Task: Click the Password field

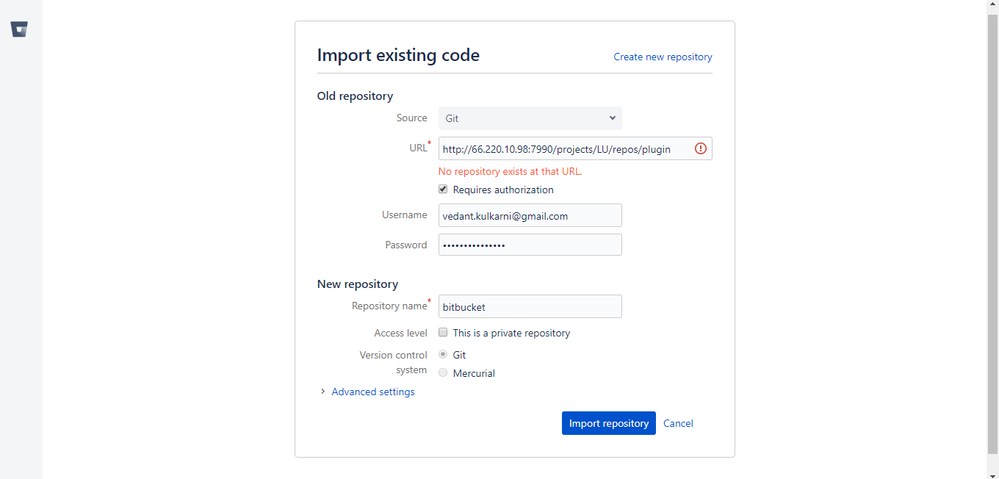Action: pyautogui.click(x=530, y=245)
